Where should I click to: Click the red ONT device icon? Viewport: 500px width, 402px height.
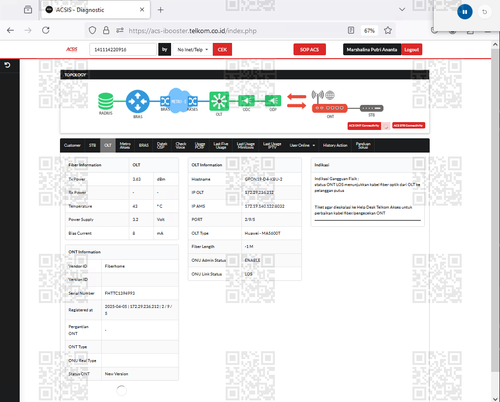pos(330,108)
